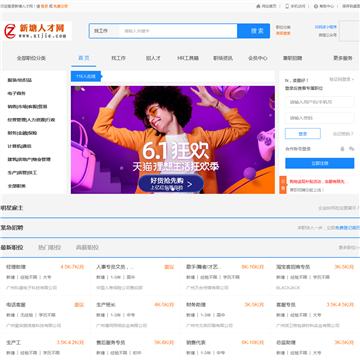This screenshot has width=360, height=360.
Task: Click the outlined 登录 button
Action: (303, 134)
